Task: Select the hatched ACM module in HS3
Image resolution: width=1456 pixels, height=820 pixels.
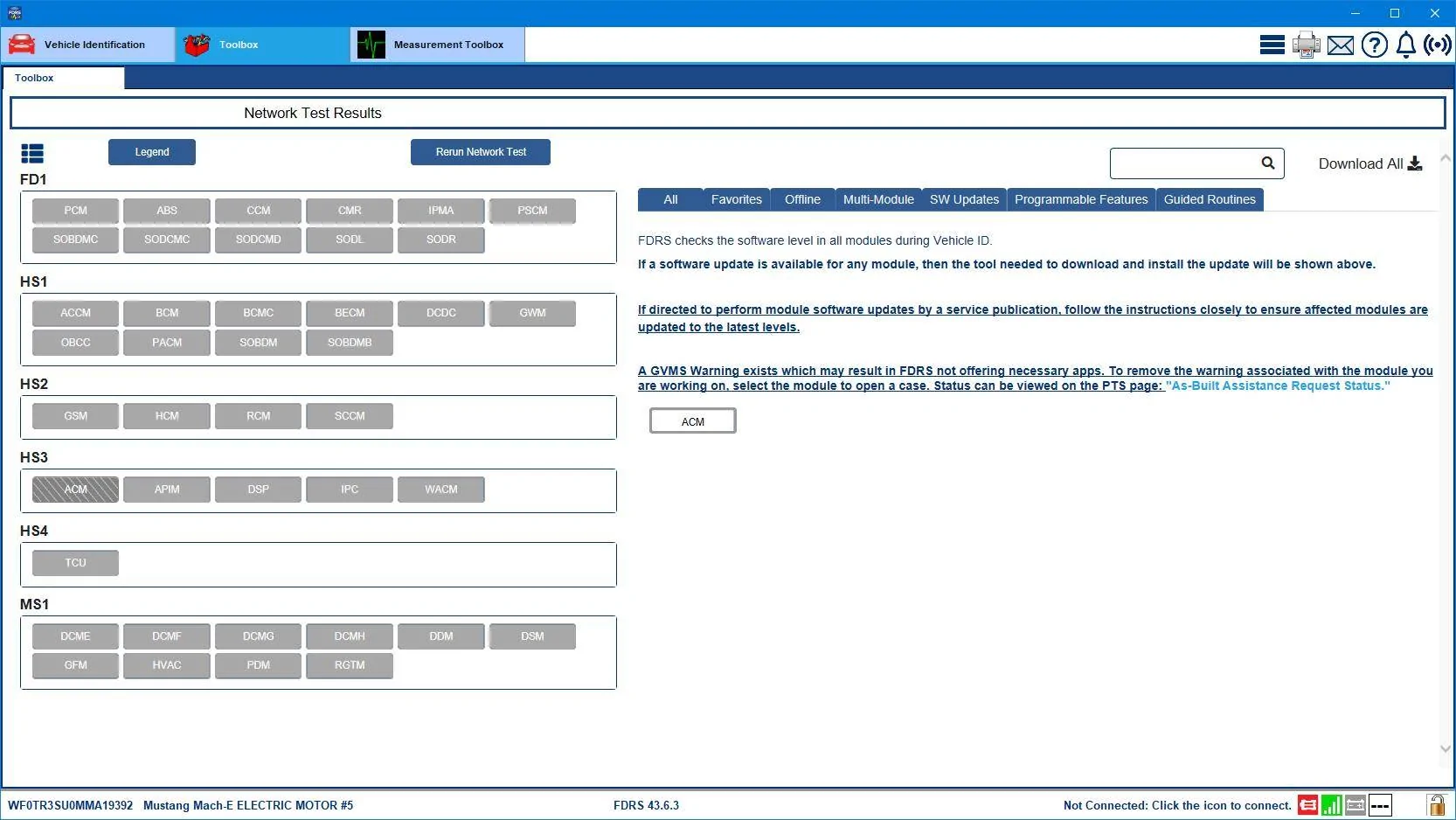Action: pos(75,490)
